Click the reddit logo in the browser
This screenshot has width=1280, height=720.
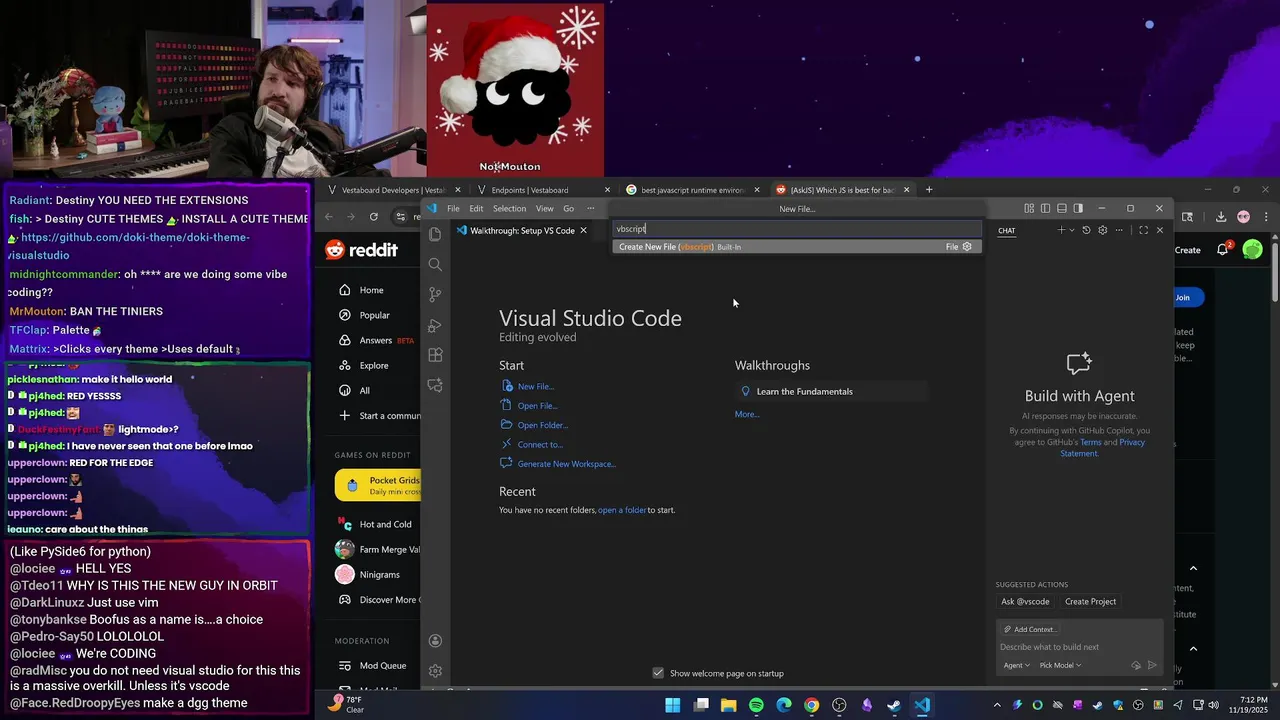point(361,250)
